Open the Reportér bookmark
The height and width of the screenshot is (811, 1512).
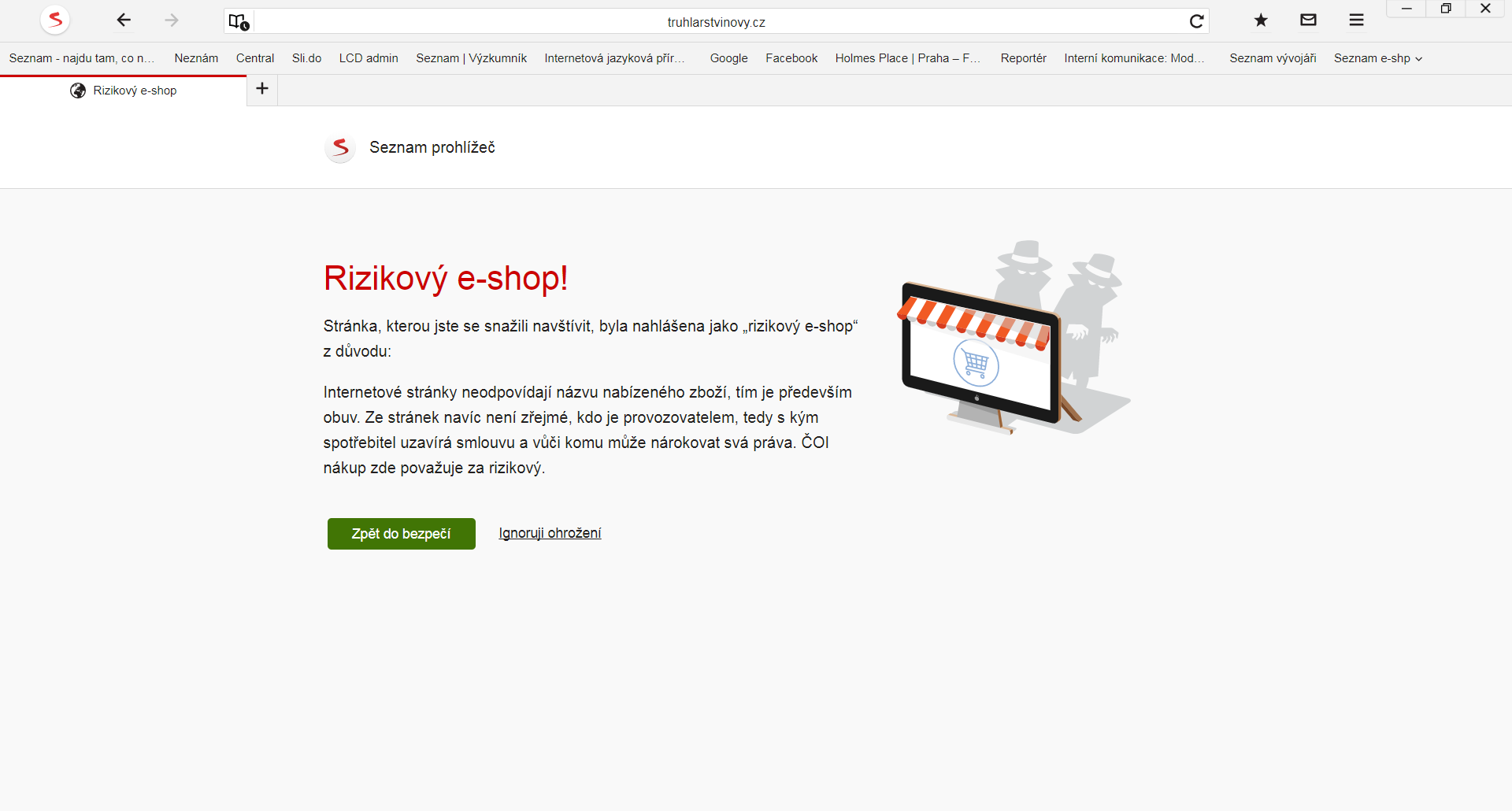(1024, 58)
